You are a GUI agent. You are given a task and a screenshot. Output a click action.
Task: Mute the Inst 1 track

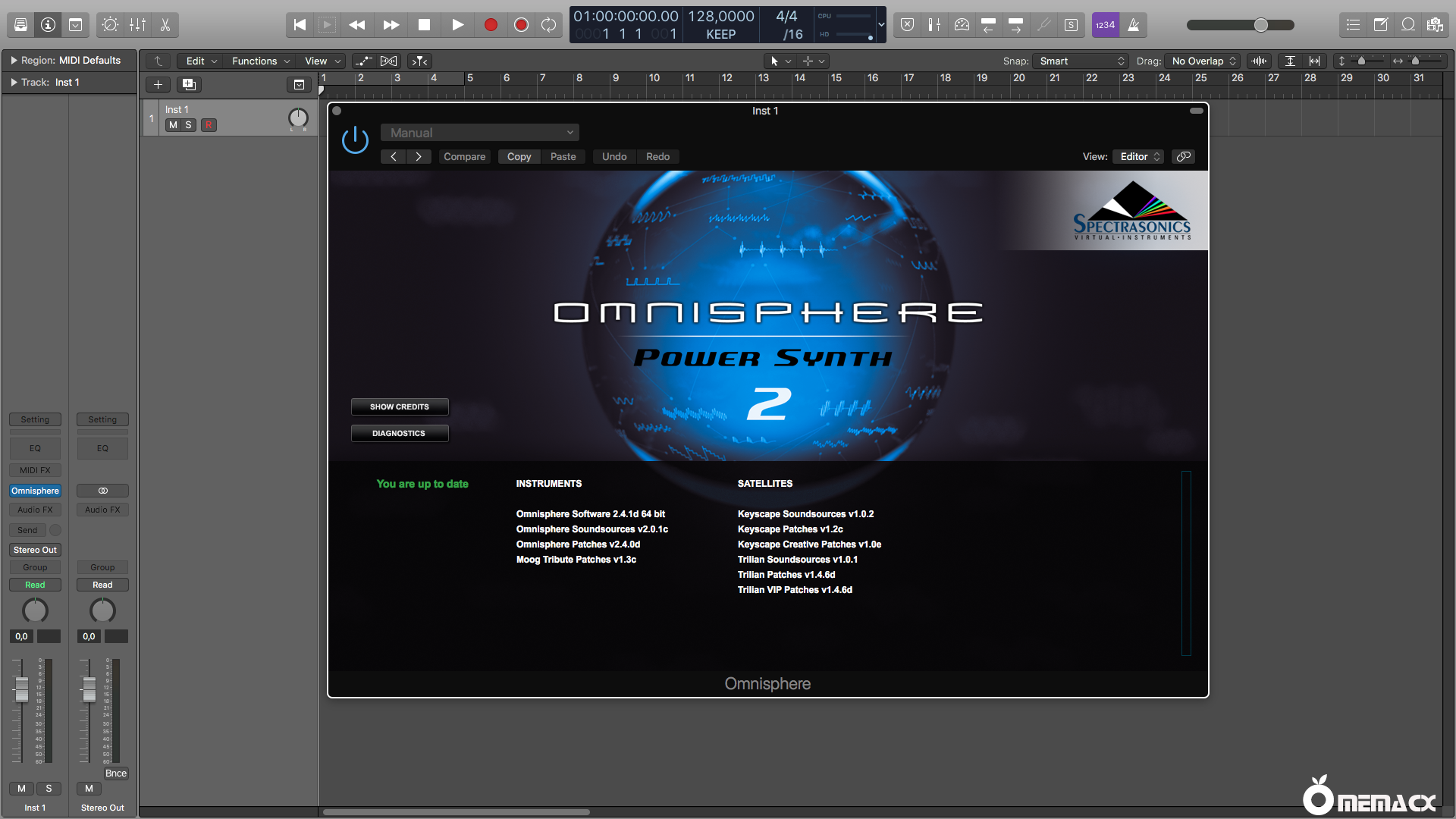click(173, 125)
